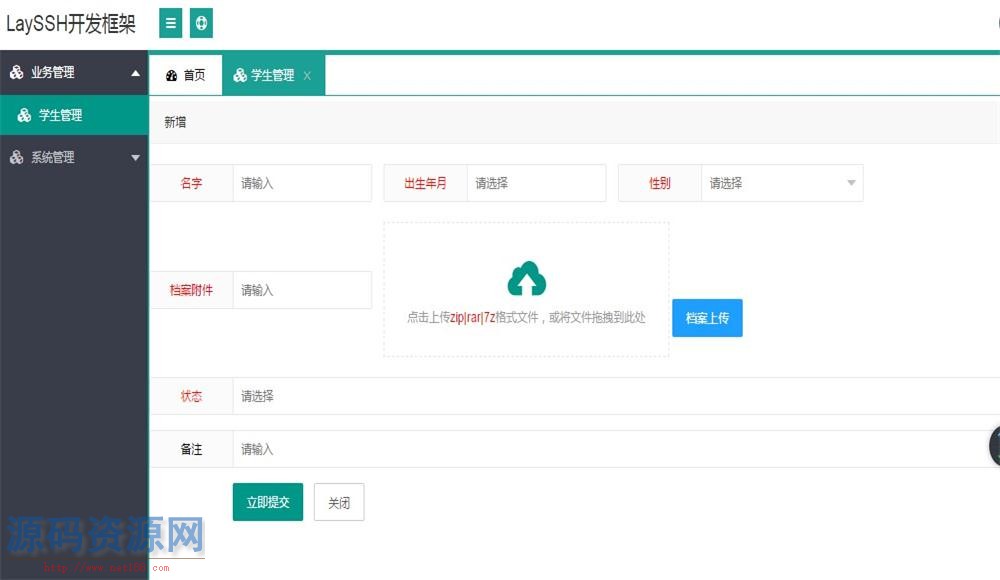The height and width of the screenshot is (580, 1000).
Task: Open the 性别 dropdown
Action: click(782, 183)
